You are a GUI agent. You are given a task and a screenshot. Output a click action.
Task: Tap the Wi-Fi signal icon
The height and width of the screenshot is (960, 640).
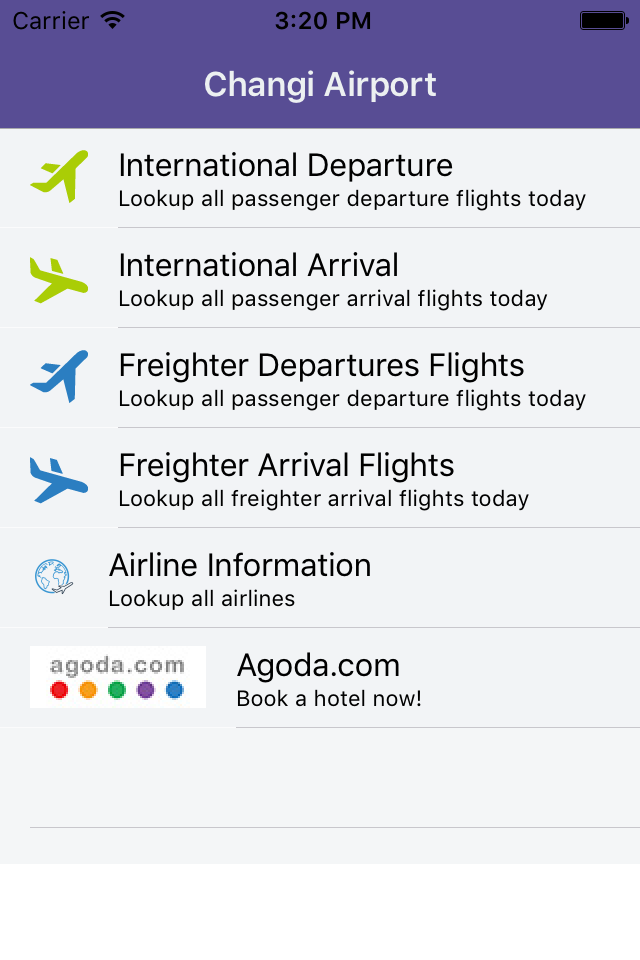110,19
